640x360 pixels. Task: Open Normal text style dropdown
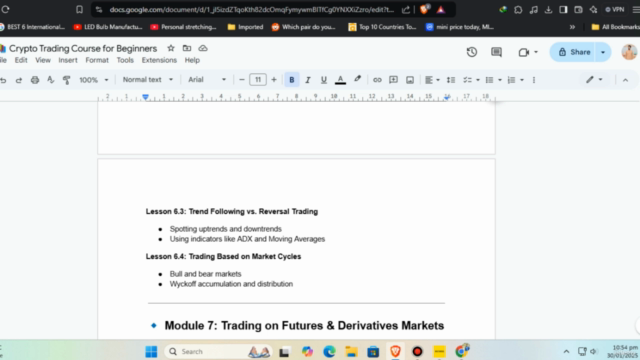coord(148,80)
